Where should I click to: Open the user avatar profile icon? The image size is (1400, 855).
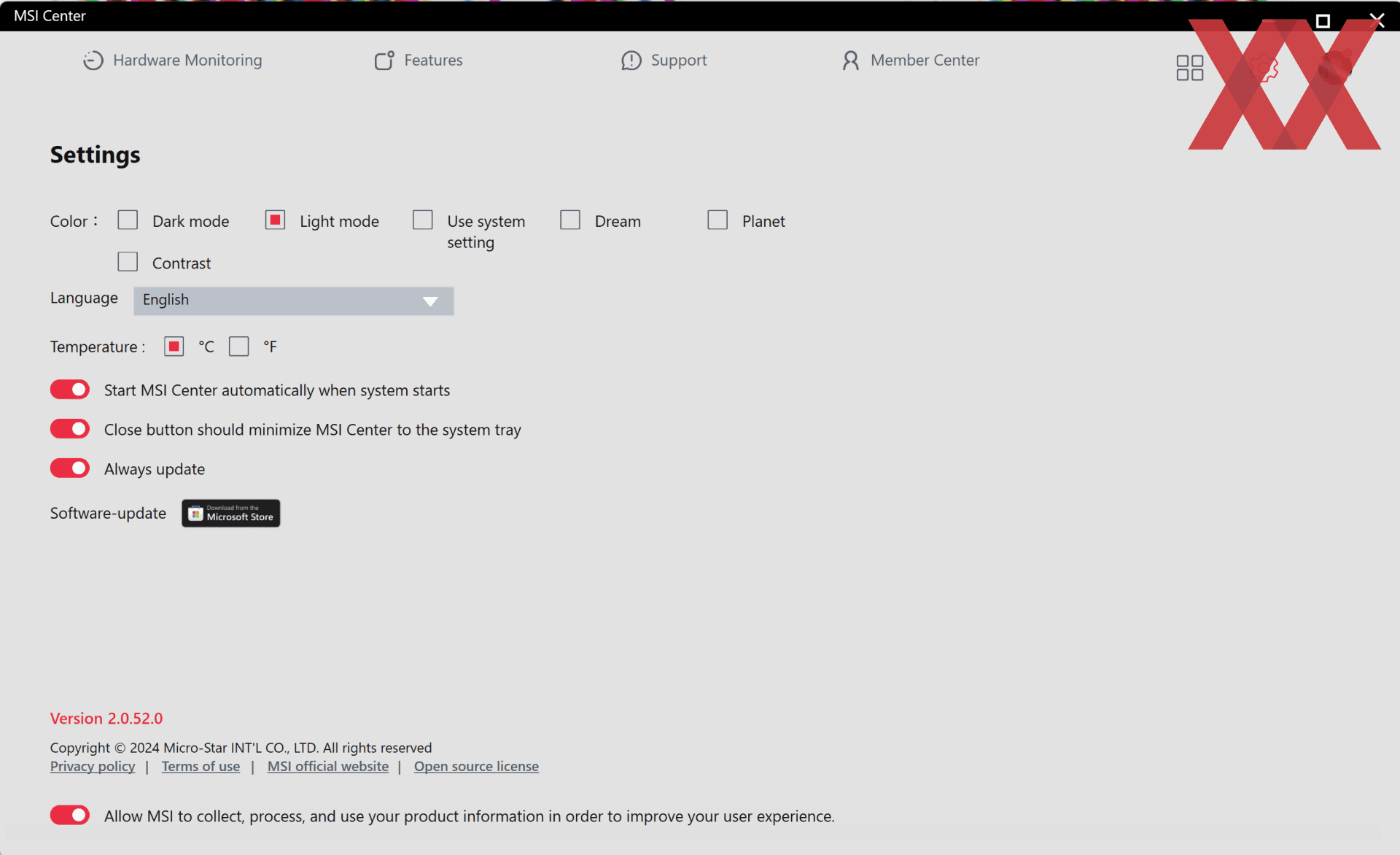tap(1335, 67)
